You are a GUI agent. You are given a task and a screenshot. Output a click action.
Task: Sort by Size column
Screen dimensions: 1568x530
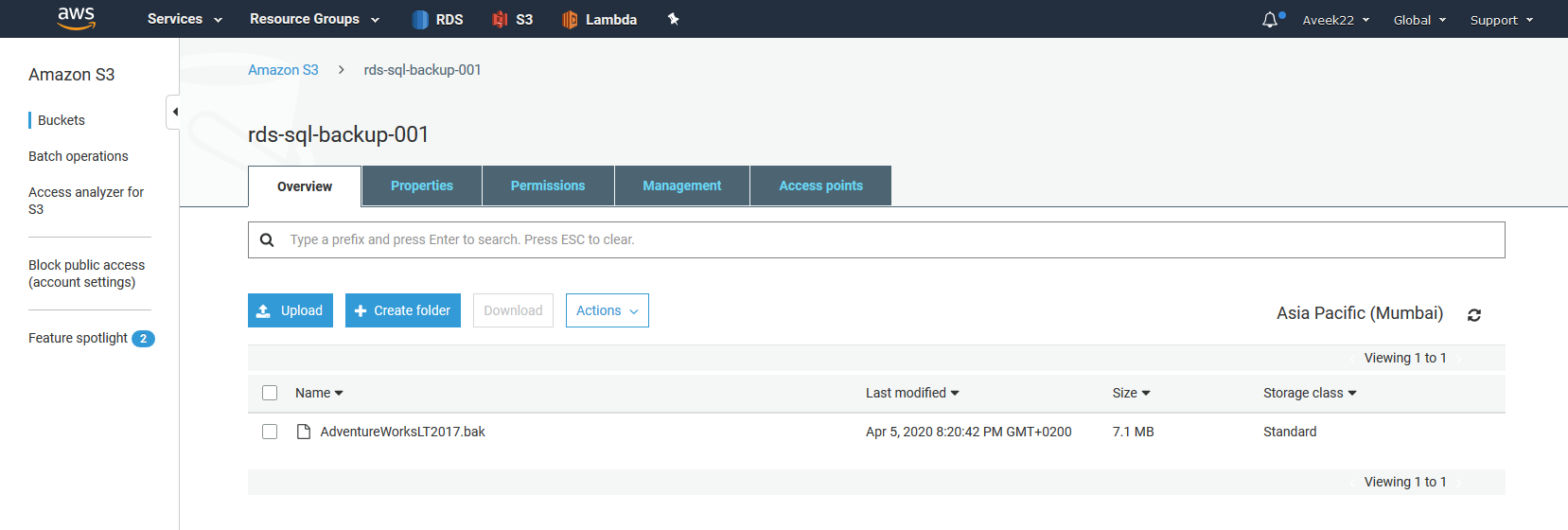[1131, 393]
